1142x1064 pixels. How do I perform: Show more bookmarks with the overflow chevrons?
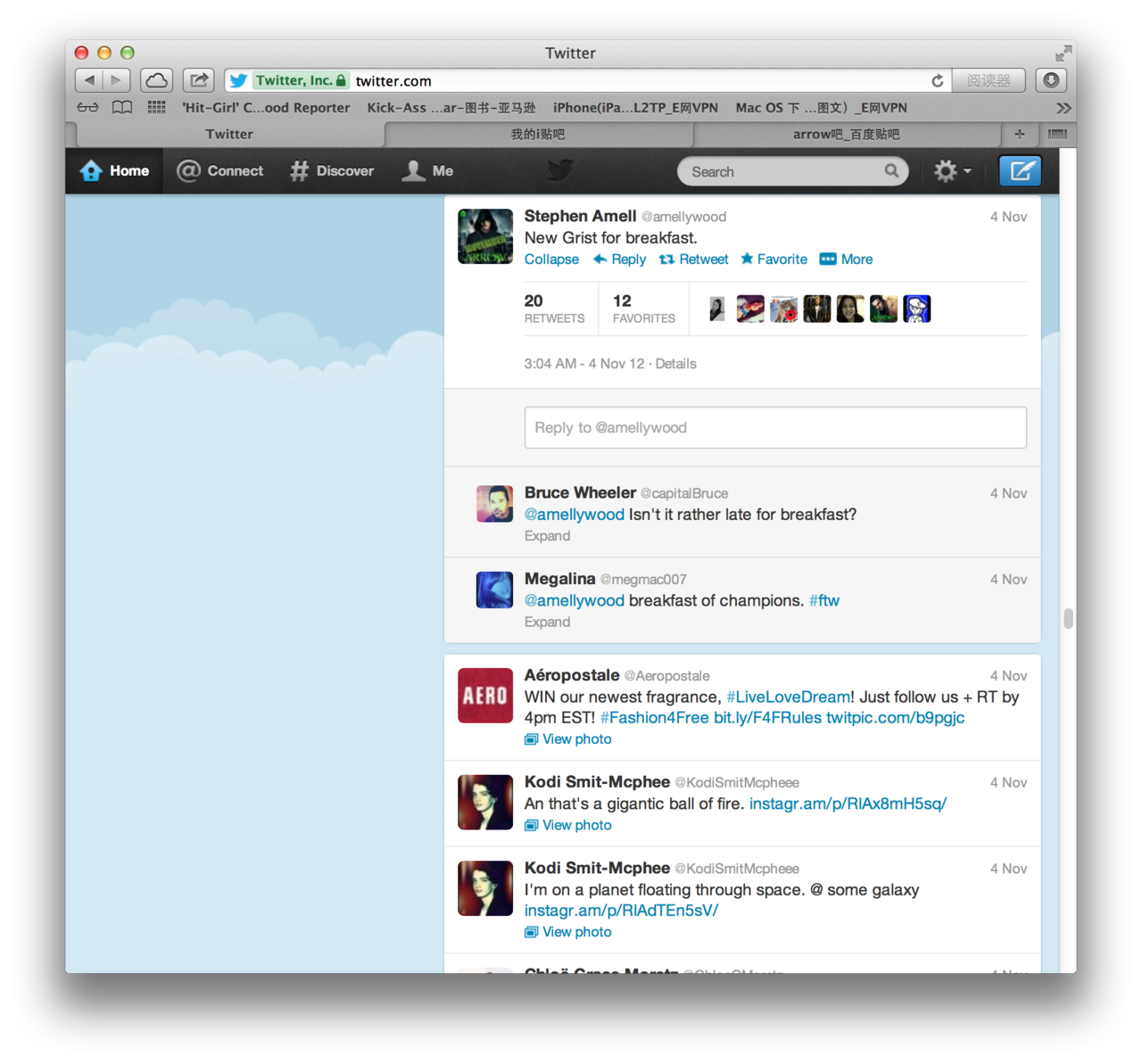pyautogui.click(x=1063, y=108)
